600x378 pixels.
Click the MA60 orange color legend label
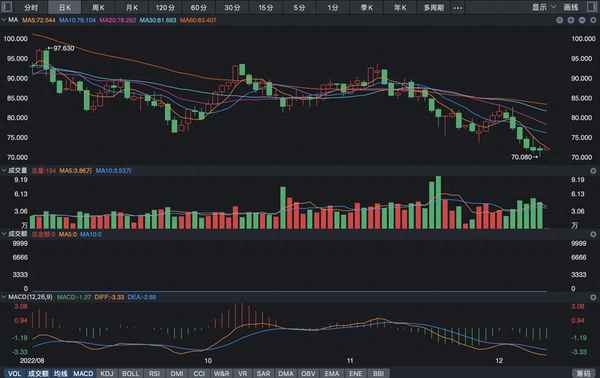point(198,20)
